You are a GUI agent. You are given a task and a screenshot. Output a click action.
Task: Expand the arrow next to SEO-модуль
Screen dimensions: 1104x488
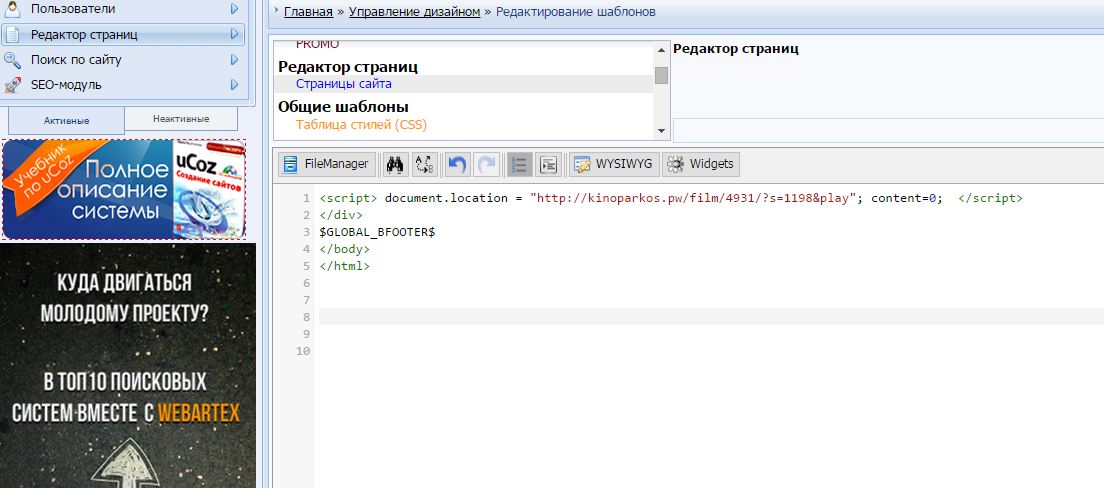click(234, 85)
